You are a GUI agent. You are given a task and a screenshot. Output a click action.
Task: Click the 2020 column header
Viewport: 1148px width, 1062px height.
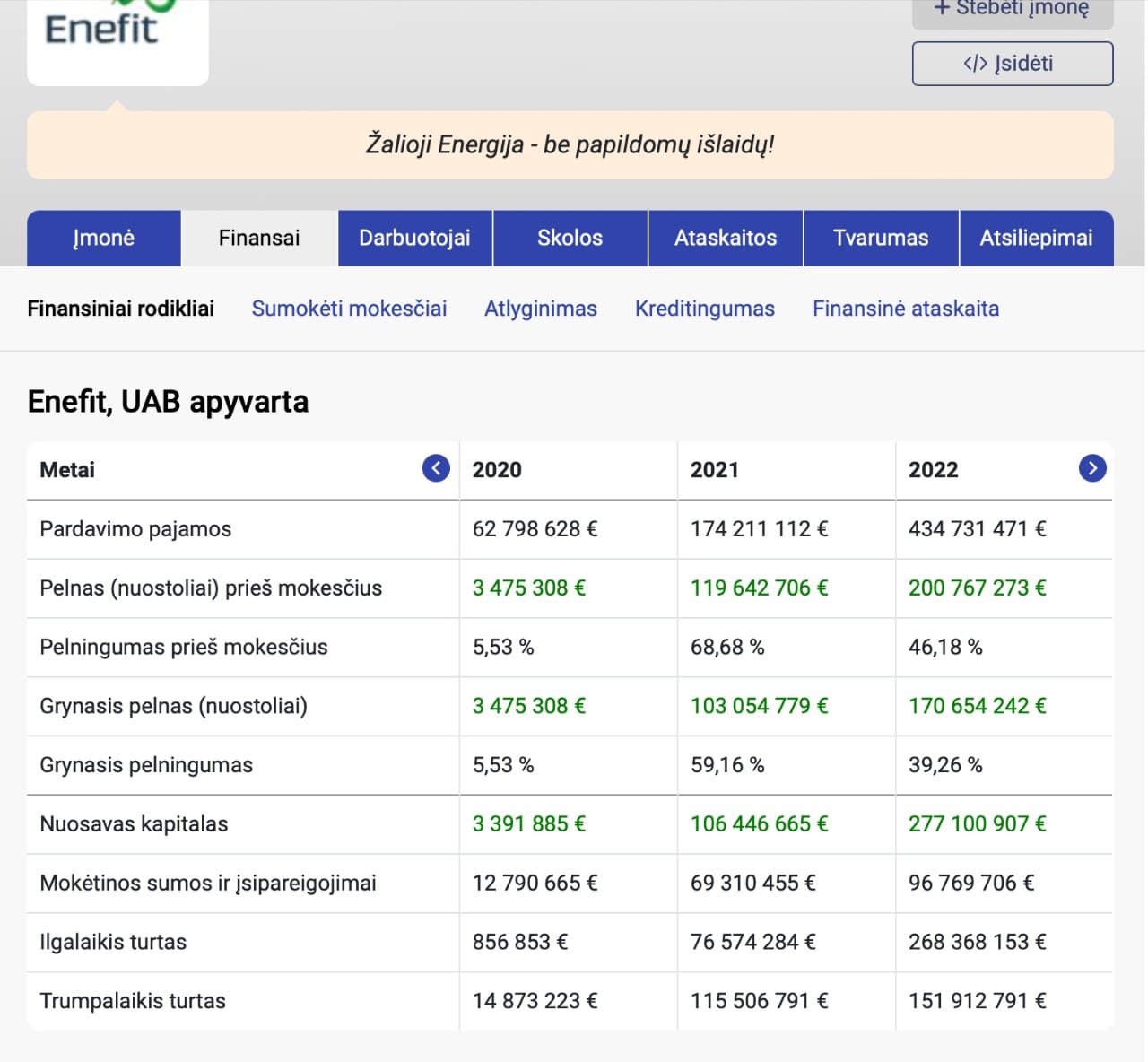tap(497, 470)
